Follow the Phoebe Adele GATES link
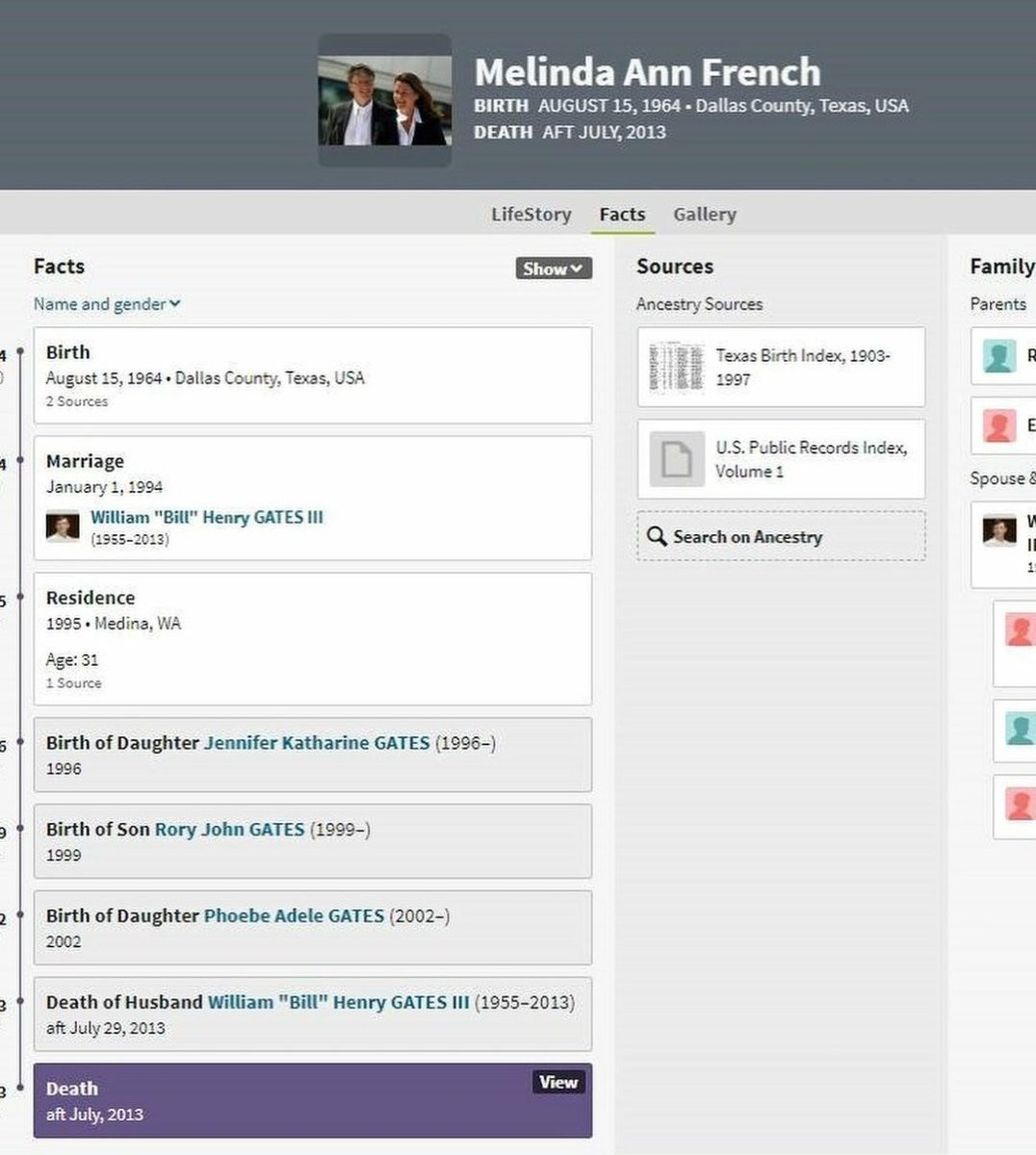The height and width of the screenshot is (1155, 1036). click(294, 916)
